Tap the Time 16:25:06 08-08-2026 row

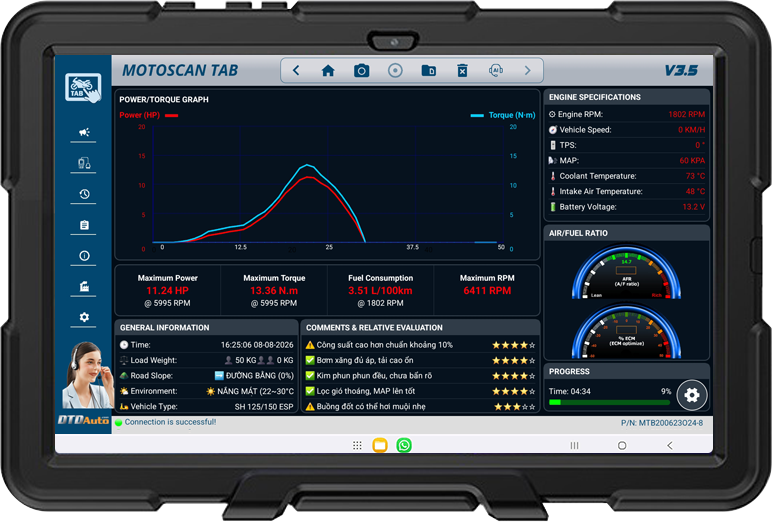206,345
